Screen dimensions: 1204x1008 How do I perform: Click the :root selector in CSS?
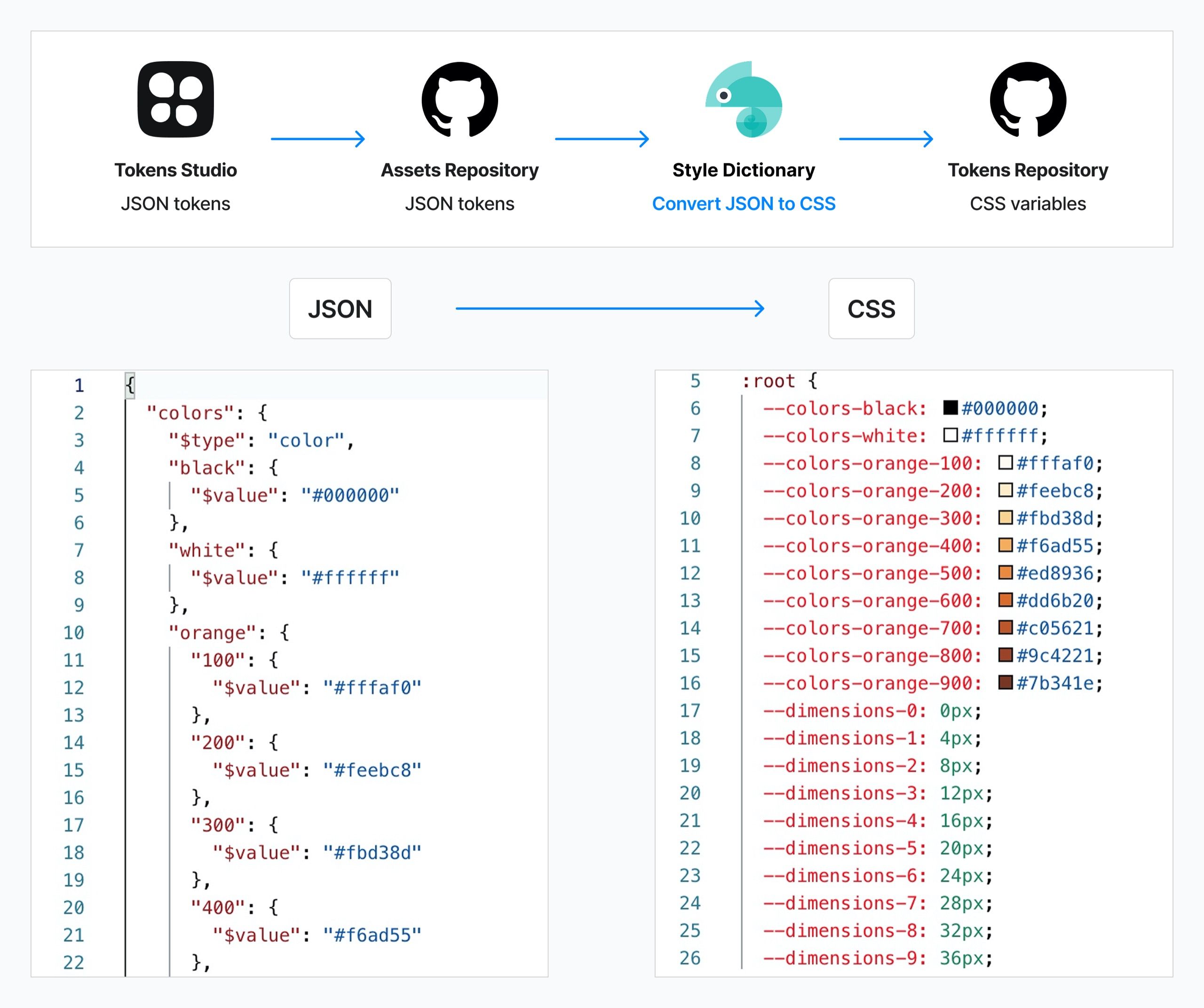pyautogui.click(x=768, y=380)
